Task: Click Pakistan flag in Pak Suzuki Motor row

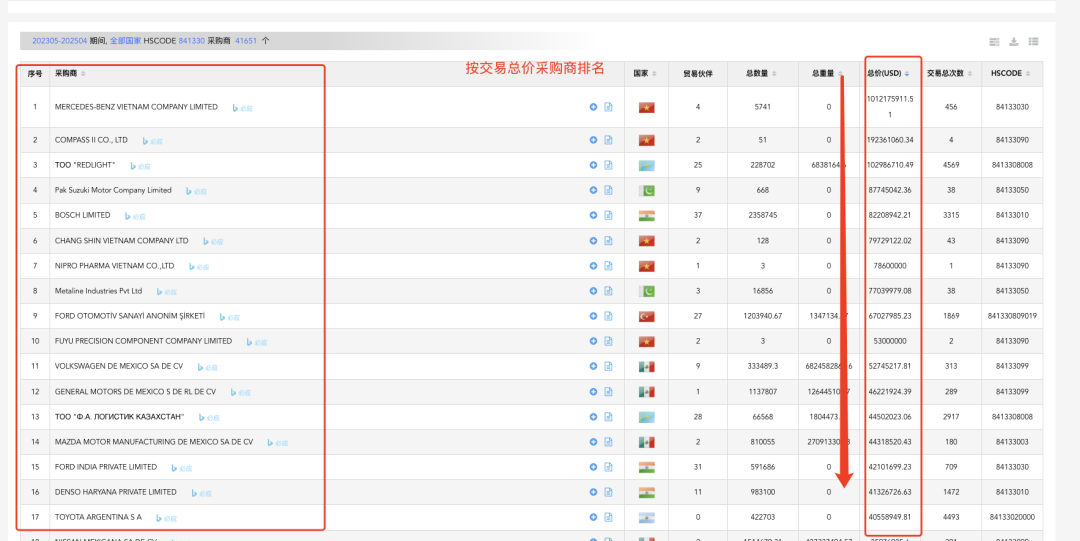Action: tap(646, 190)
